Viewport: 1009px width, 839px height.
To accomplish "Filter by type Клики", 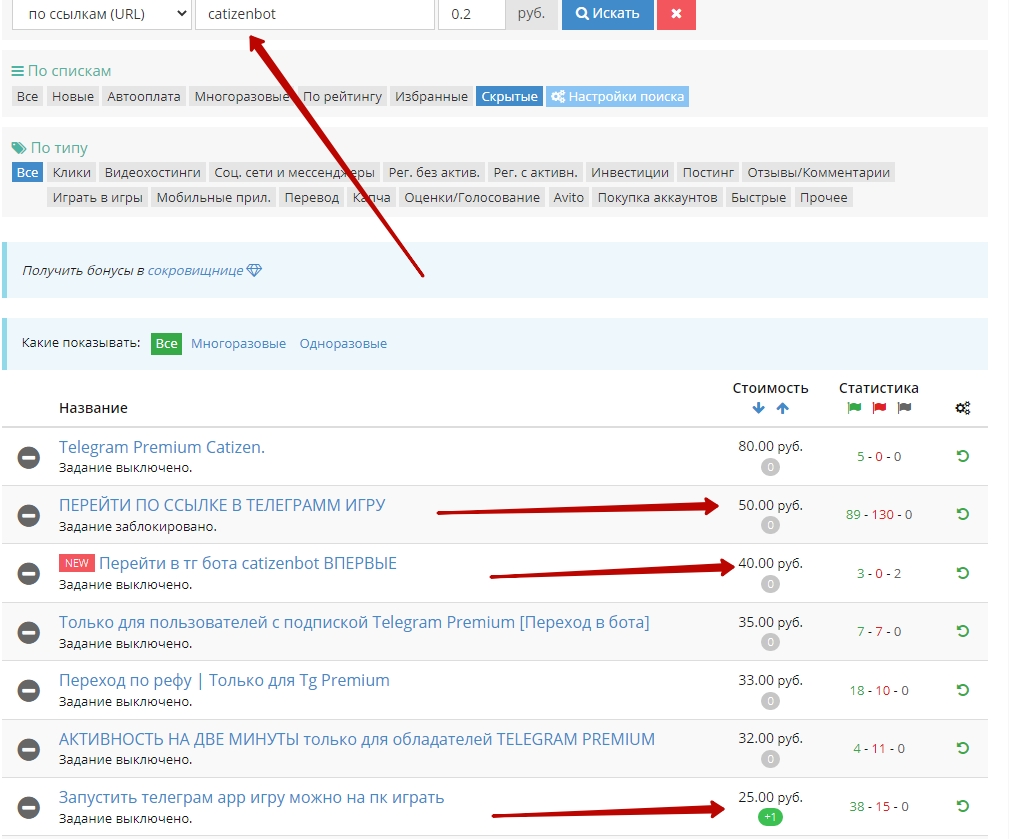I will pos(71,172).
